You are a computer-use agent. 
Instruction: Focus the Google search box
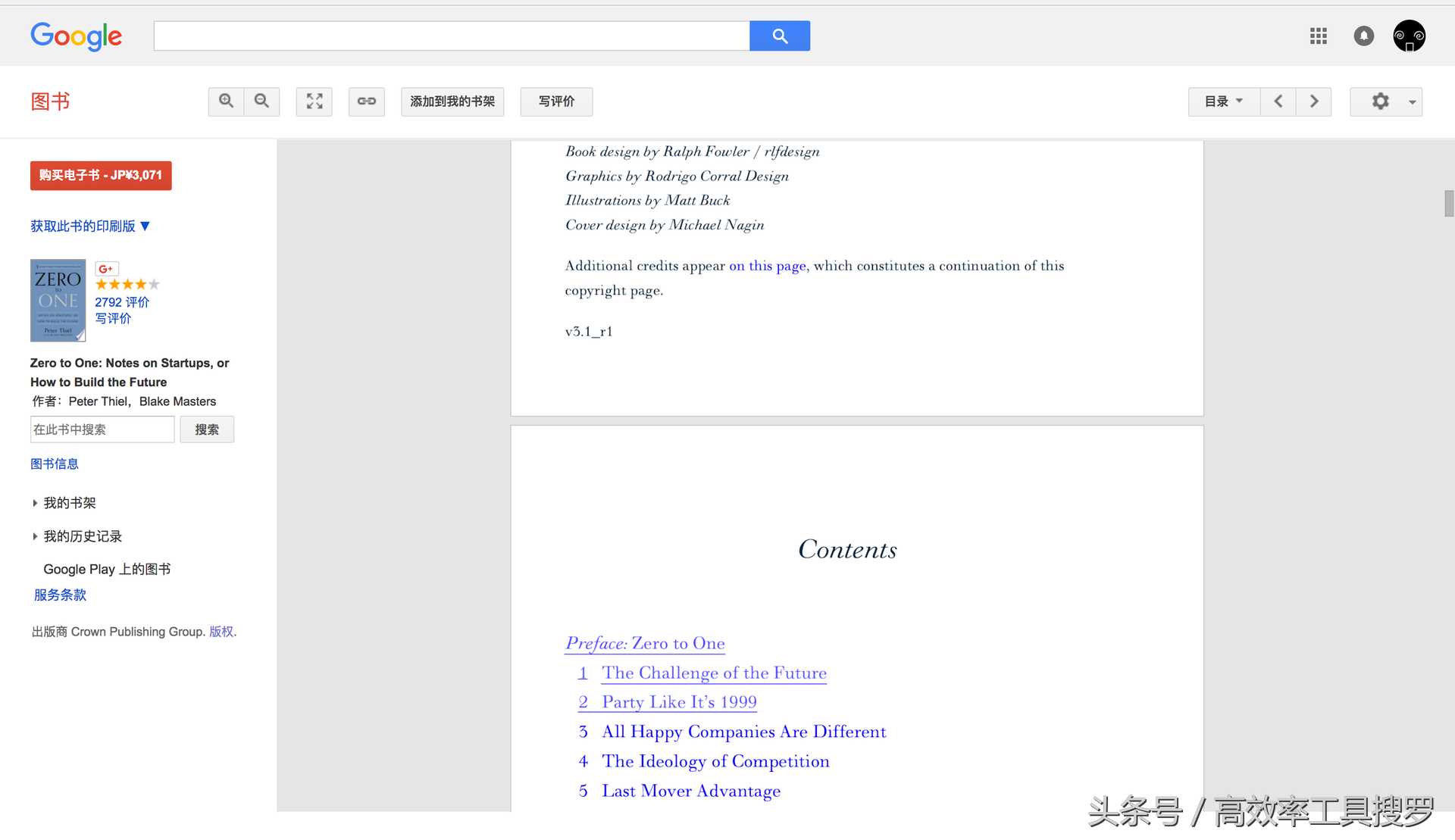point(452,36)
